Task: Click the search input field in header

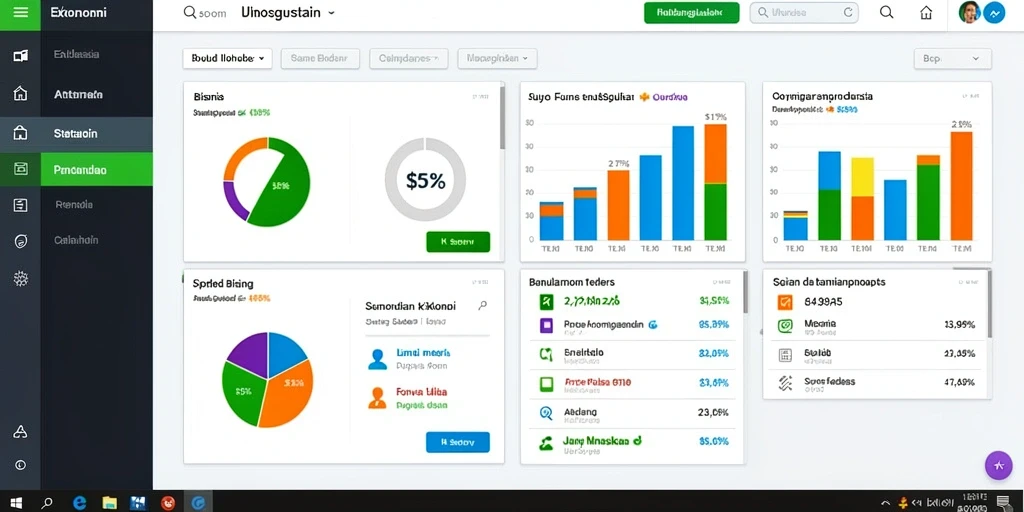Action: [804, 12]
